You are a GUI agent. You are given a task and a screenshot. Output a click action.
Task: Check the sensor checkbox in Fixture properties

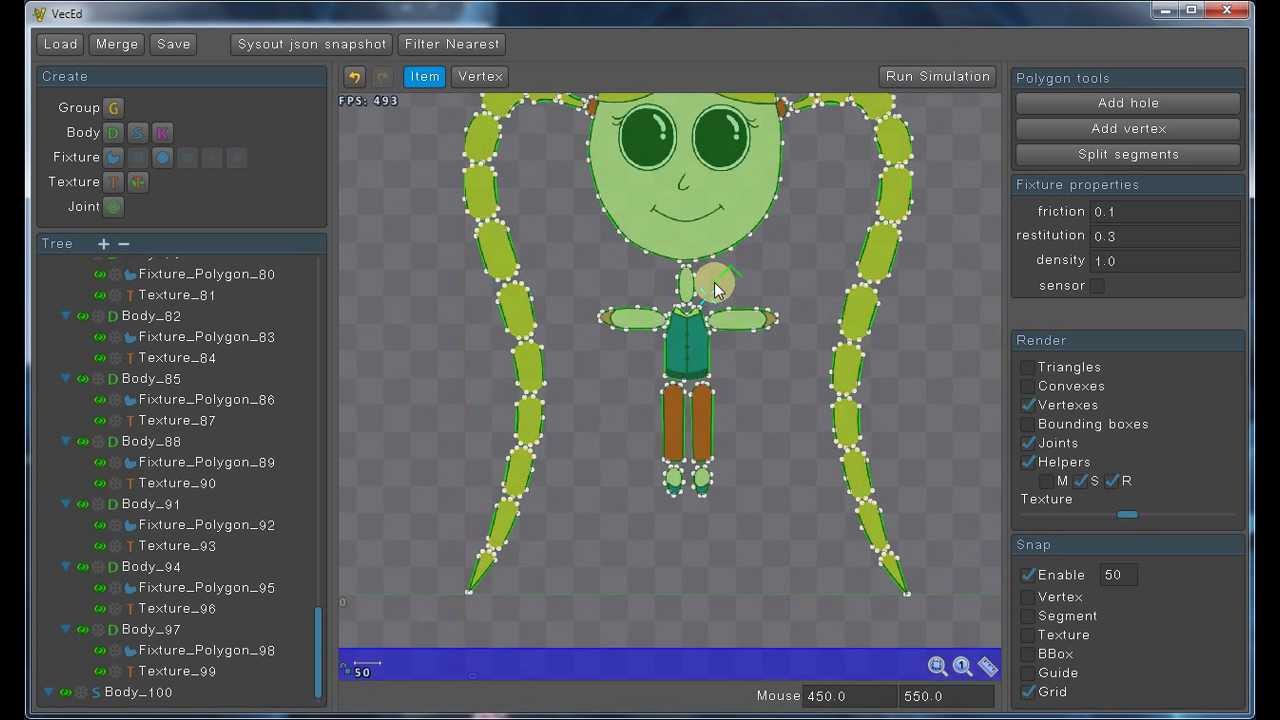click(x=1098, y=286)
